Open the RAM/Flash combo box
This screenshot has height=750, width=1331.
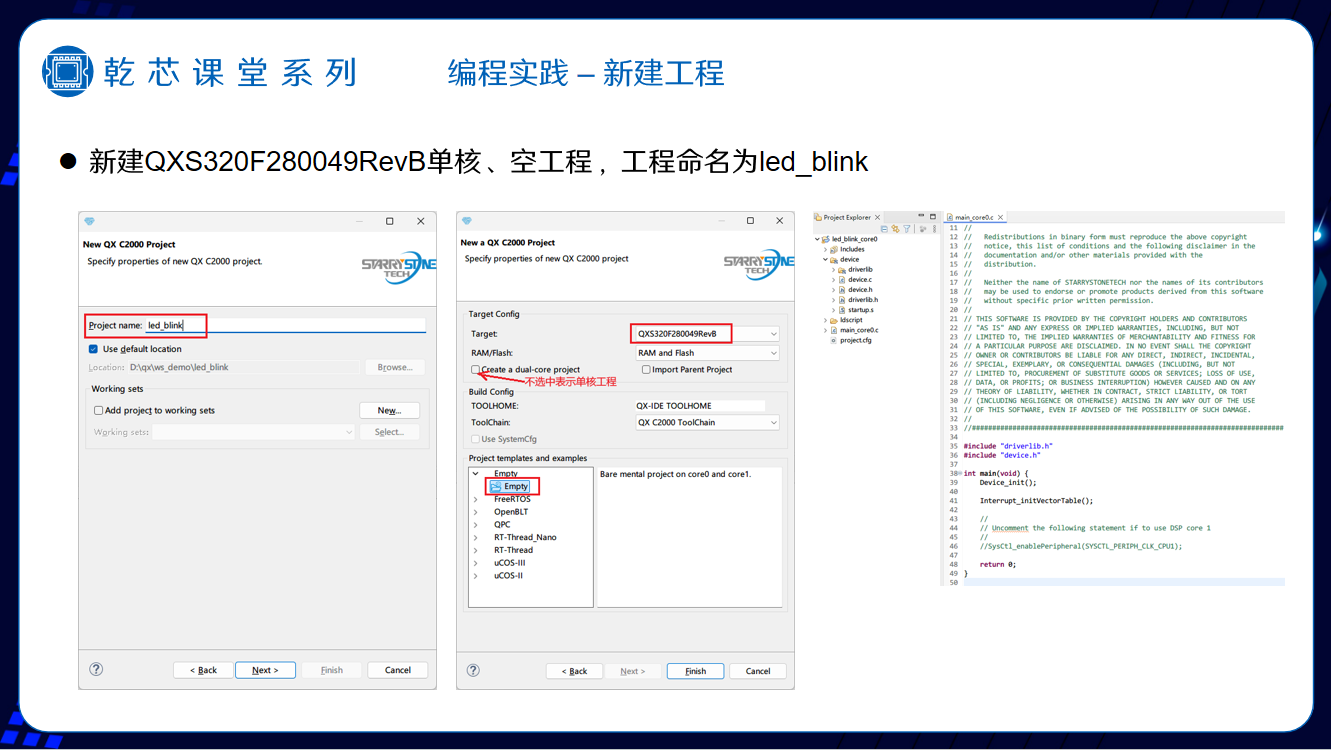click(x=707, y=353)
